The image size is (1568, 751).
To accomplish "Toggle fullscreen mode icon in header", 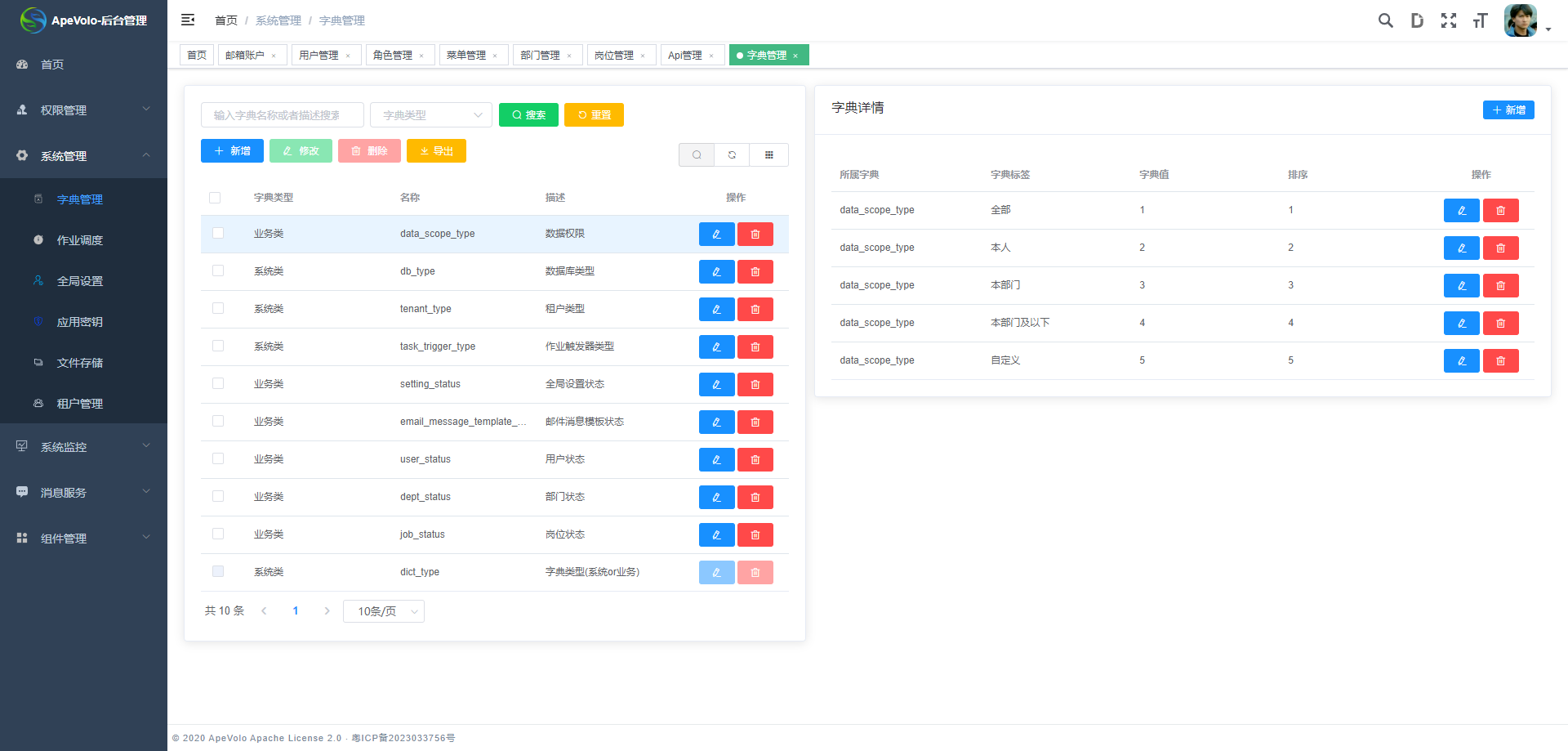I will click(x=1448, y=20).
